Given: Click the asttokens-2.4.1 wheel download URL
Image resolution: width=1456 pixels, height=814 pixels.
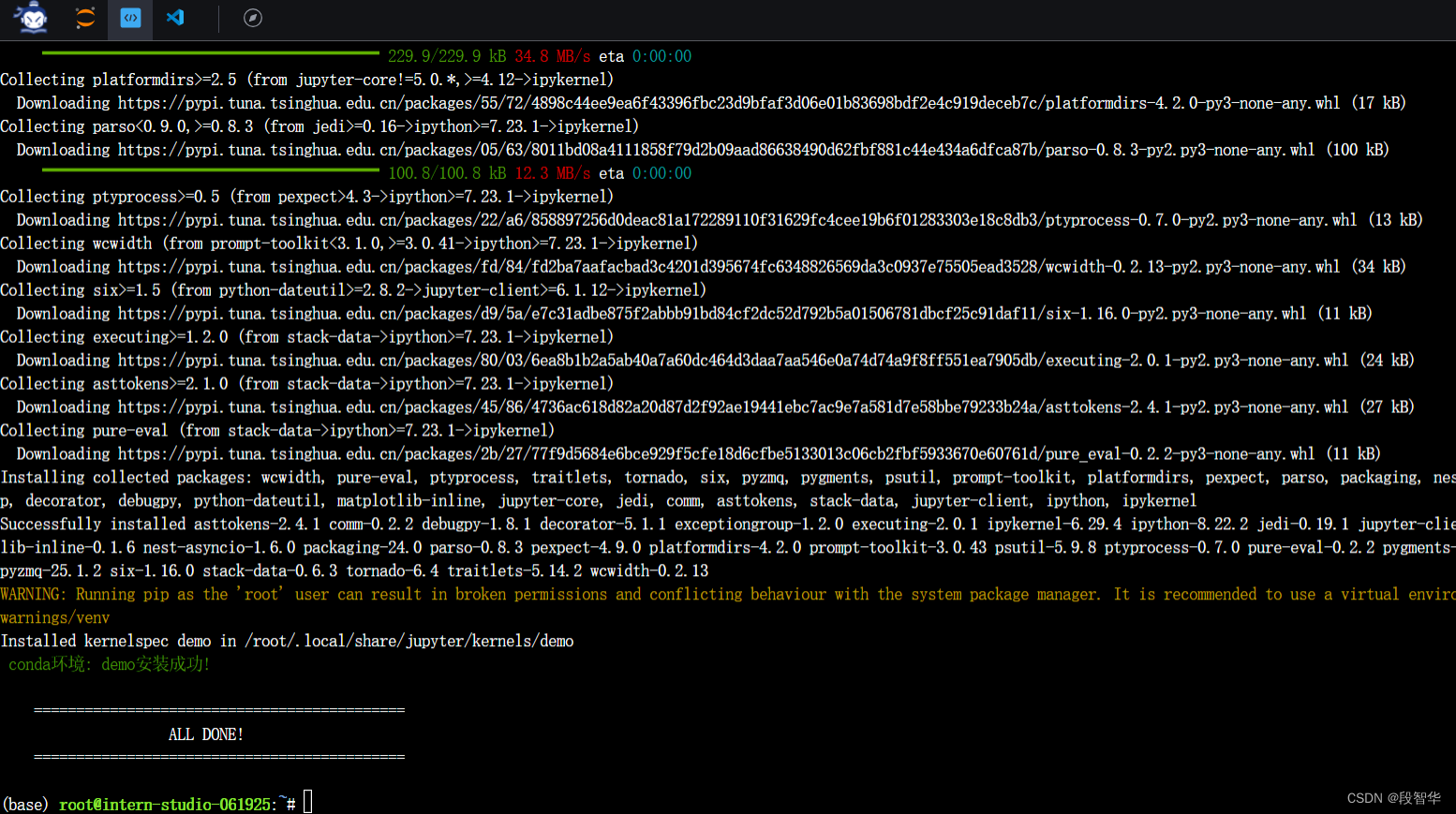Looking at the screenshot, I should tap(734, 407).
